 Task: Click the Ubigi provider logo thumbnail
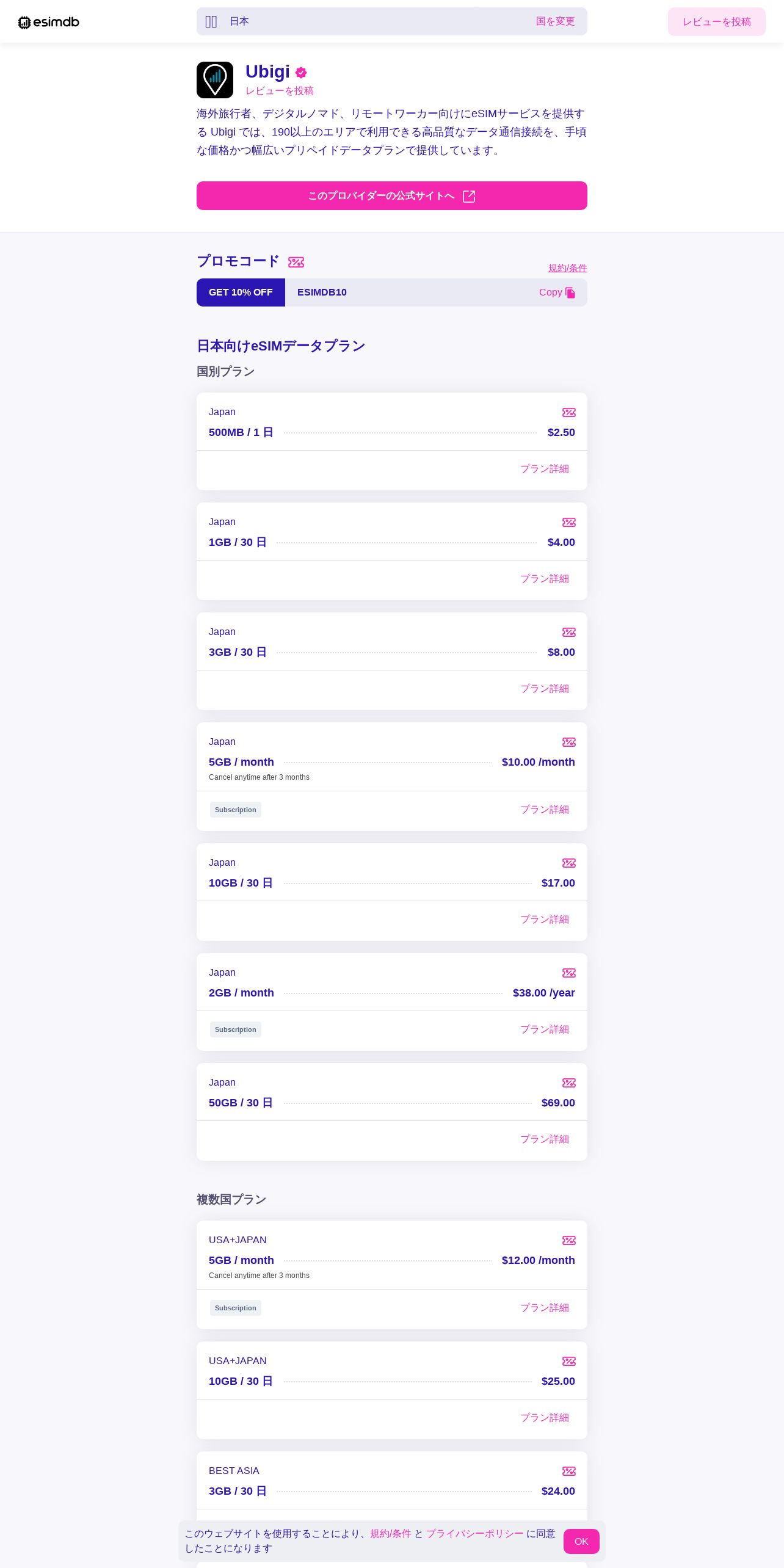tap(215, 80)
